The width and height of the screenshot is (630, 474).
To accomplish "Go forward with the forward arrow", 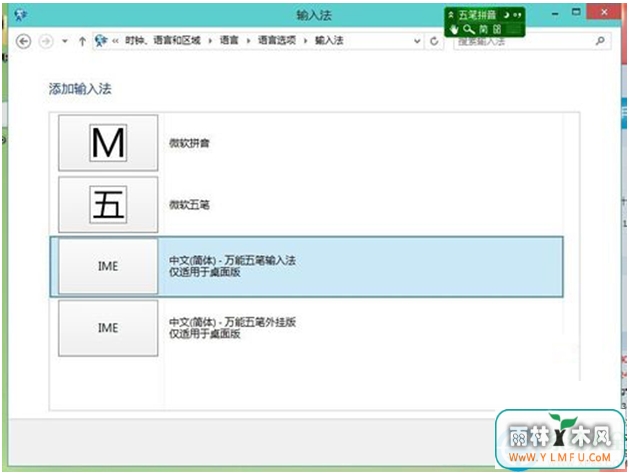I will (46, 41).
